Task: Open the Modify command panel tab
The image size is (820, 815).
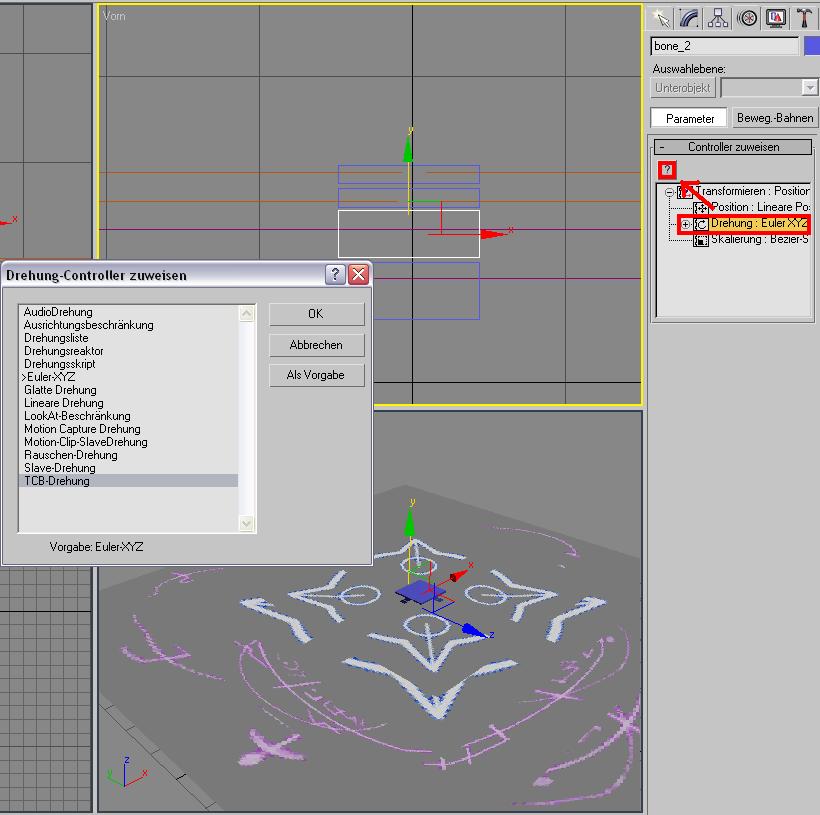Action: [689, 19]
